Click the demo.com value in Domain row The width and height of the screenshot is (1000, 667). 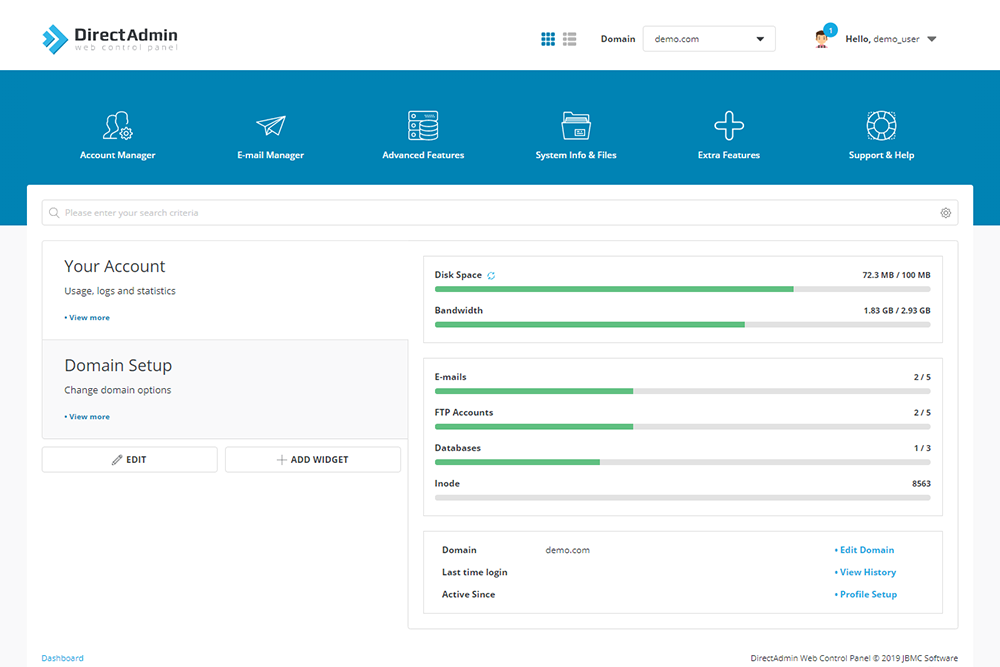tap(568, 550)
